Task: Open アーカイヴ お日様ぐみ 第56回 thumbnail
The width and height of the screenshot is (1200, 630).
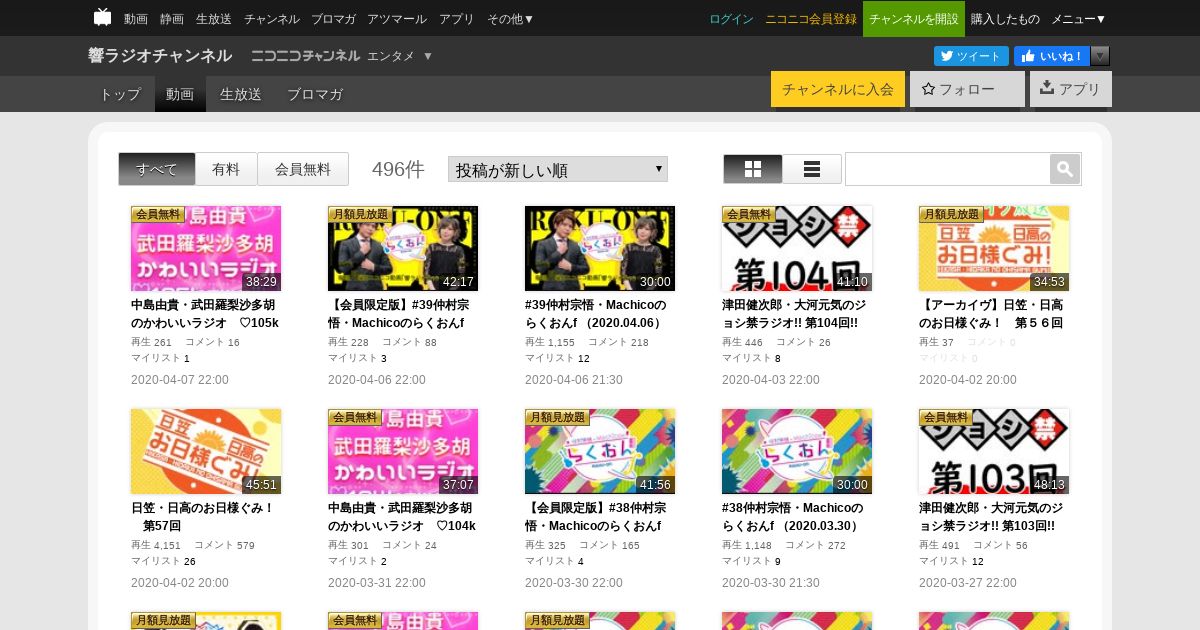Action: click(x=994, y=248)
